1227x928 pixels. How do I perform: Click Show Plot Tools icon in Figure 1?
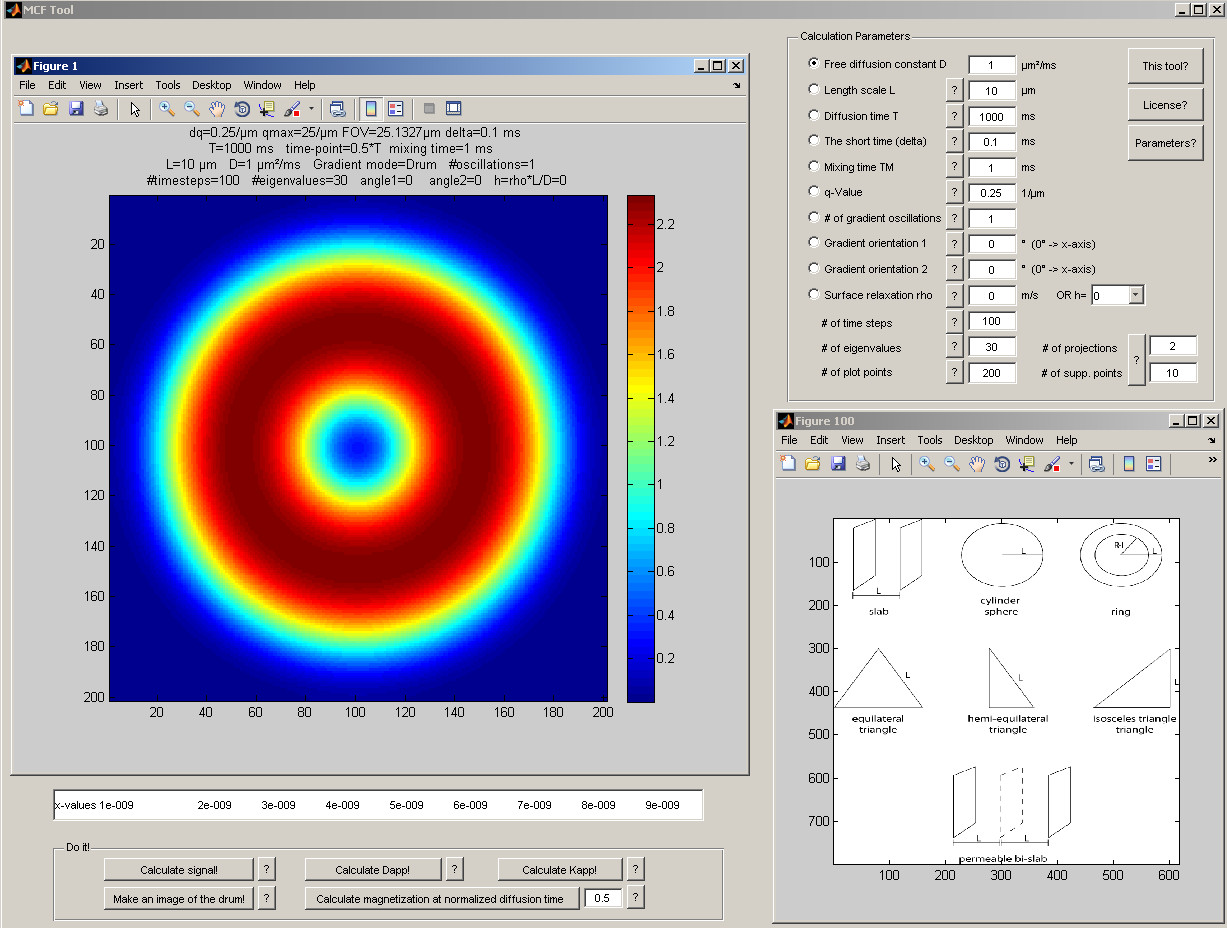click(453, 108)
